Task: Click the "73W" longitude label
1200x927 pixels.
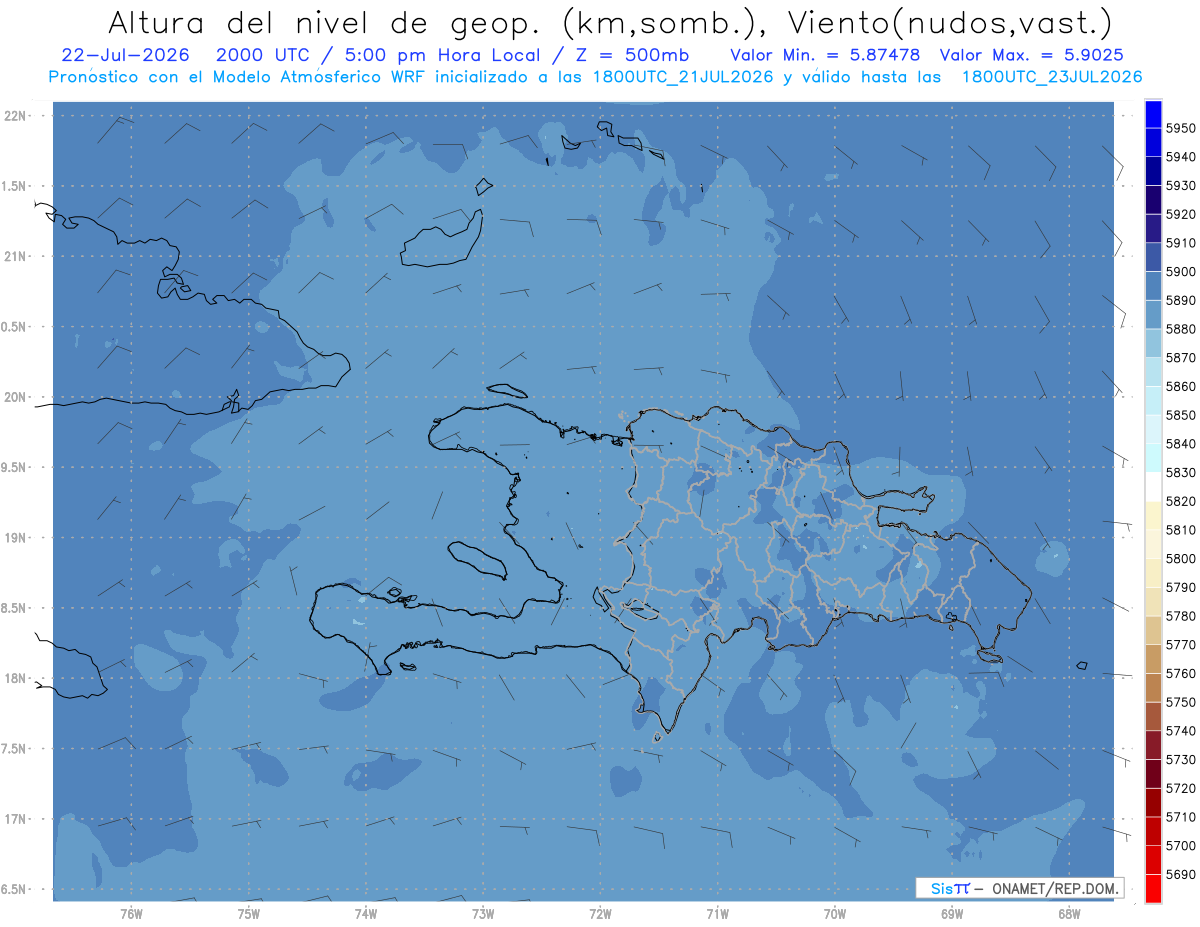Action: pyautogui.click(x=483, y=913)
